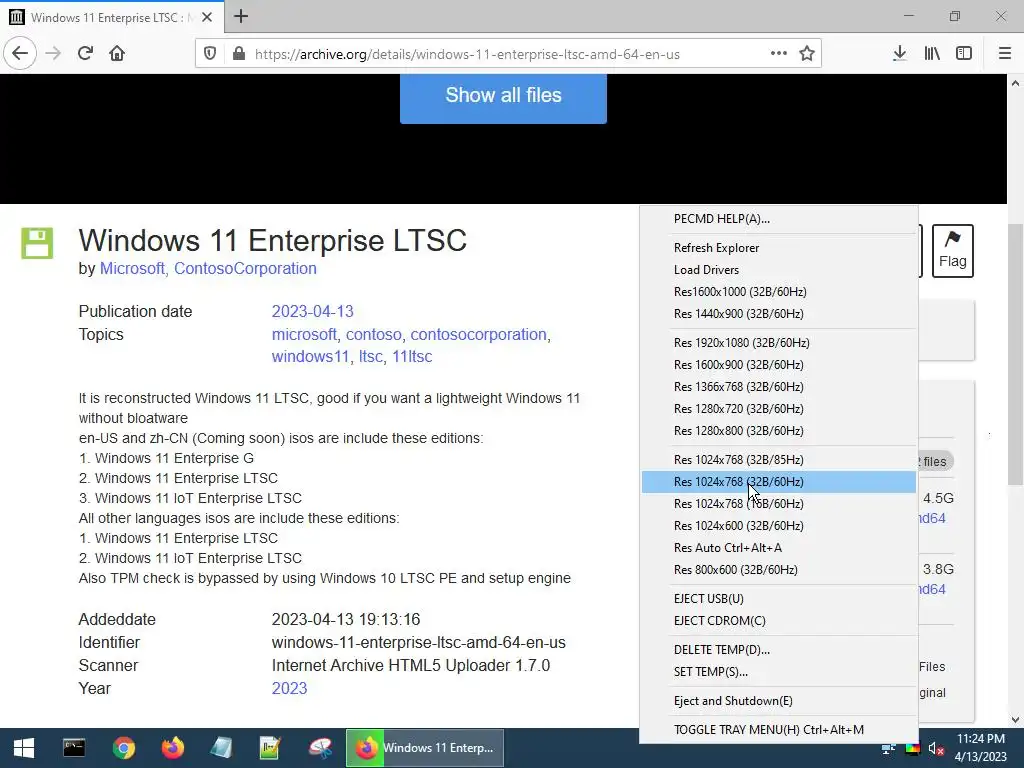
Task: Choose SET TEMP(S)... menu entry
Action: click(x=778, y=671)
